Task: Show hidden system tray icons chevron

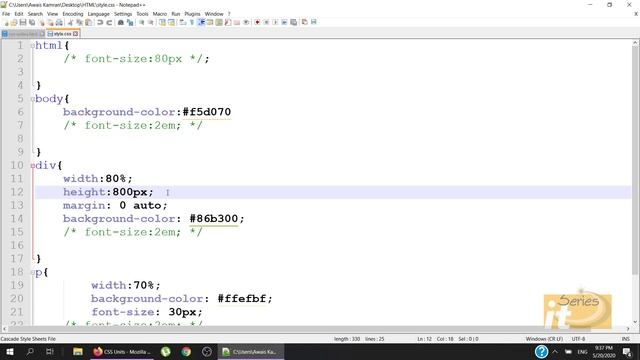Action: (x=555, y=351)
